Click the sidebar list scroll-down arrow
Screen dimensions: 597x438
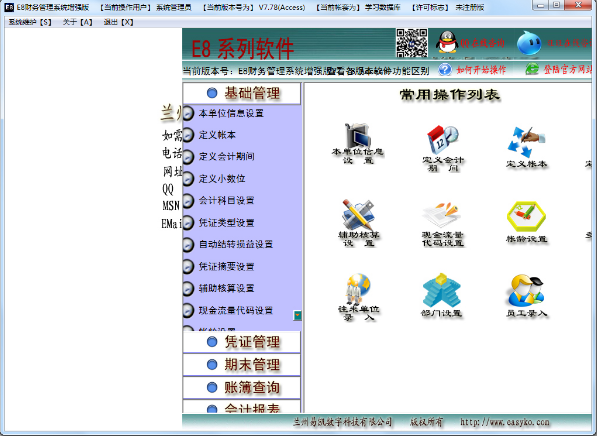[x=297, y=315]
